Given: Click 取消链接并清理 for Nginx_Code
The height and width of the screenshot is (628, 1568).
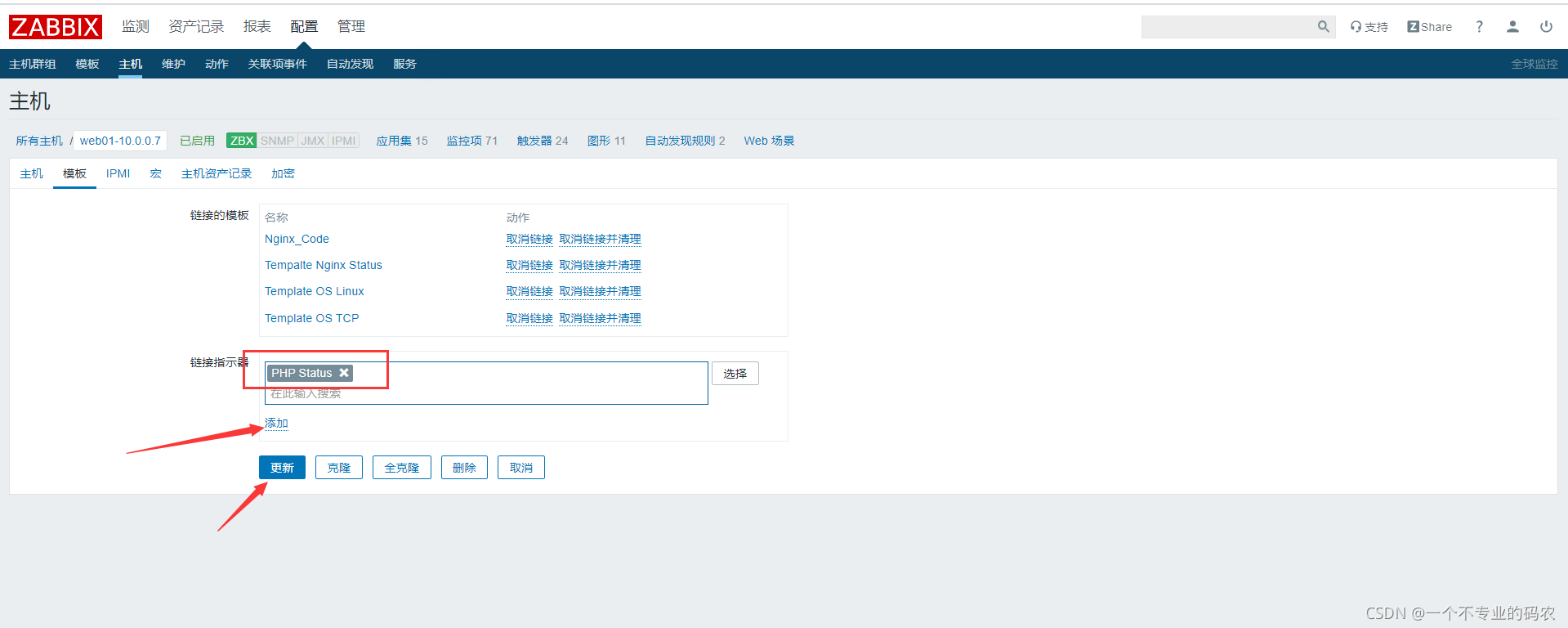Looking at the screenshot, I should pos(601,239).
